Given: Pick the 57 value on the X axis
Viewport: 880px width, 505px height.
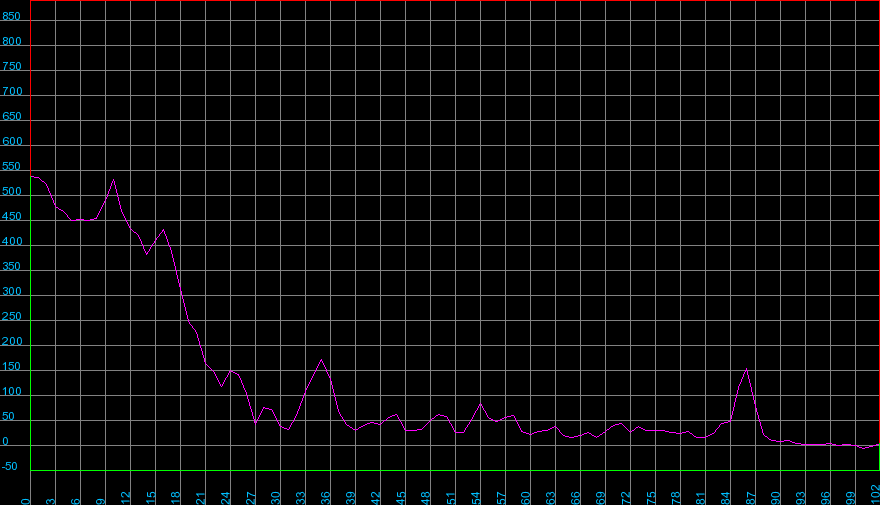Looking at the screenshot, I should (x=500, y=498).
